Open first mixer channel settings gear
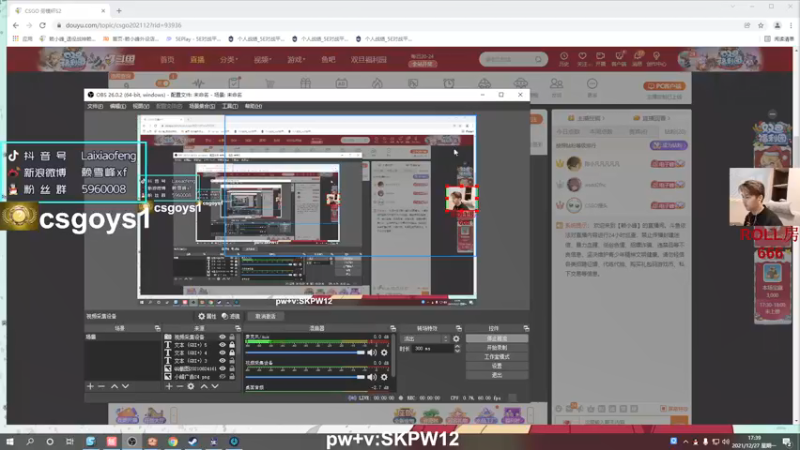The height and width of the screenshot is (450, 800). coord(384,353)
